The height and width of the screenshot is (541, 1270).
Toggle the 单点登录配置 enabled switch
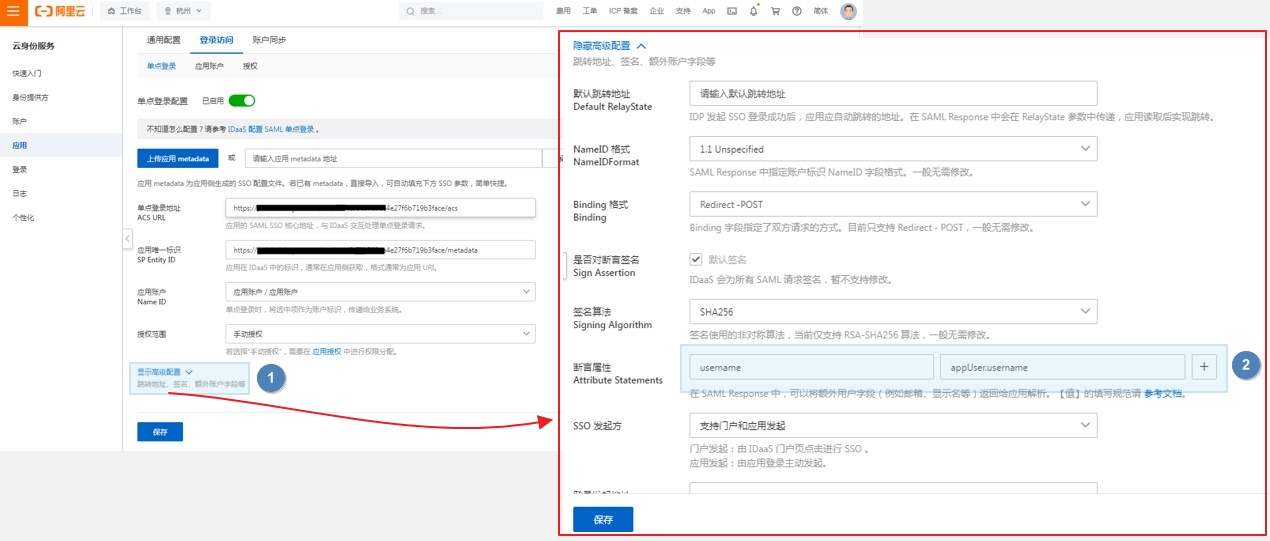click(242, 100)
